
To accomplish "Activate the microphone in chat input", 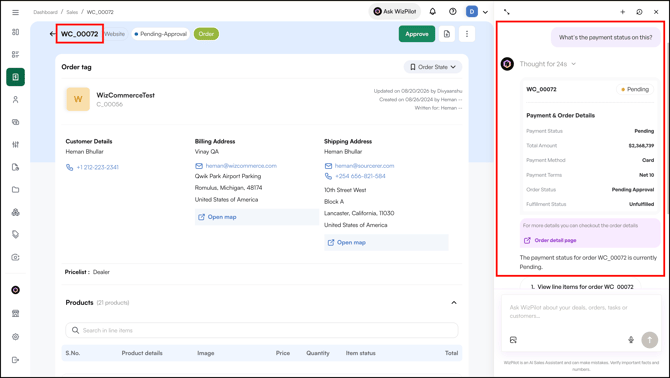I will coord(631,340).
